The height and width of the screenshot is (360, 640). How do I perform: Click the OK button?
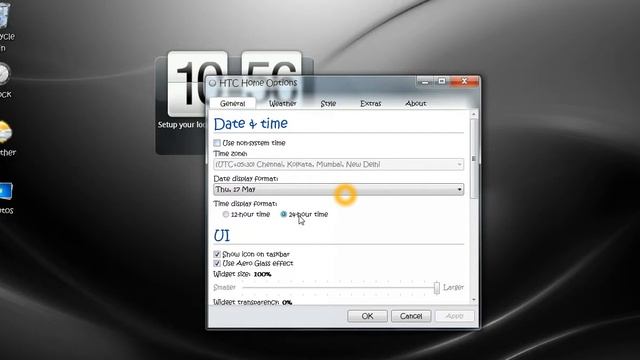tap(367, 316)
